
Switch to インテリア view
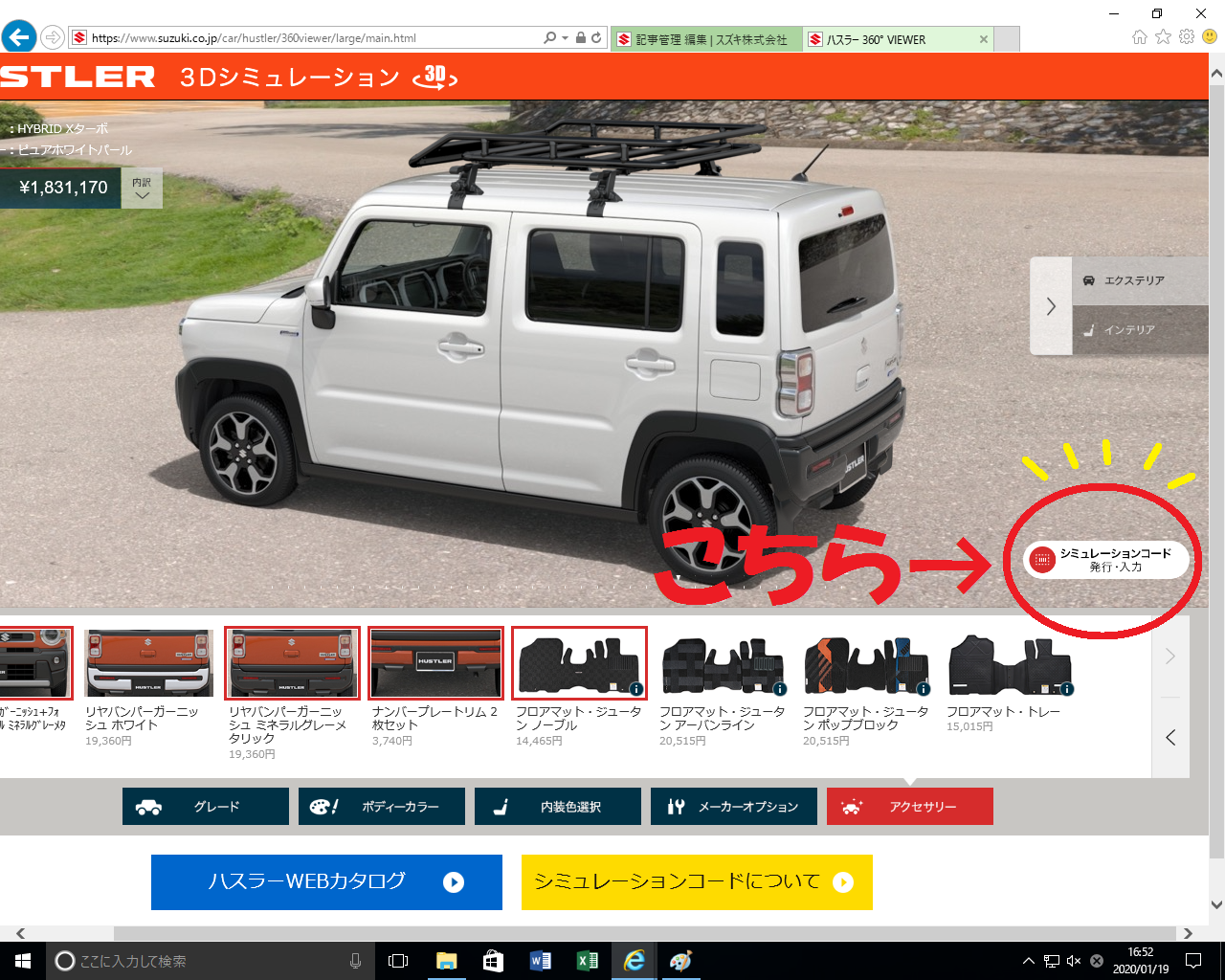[1140, 330]
